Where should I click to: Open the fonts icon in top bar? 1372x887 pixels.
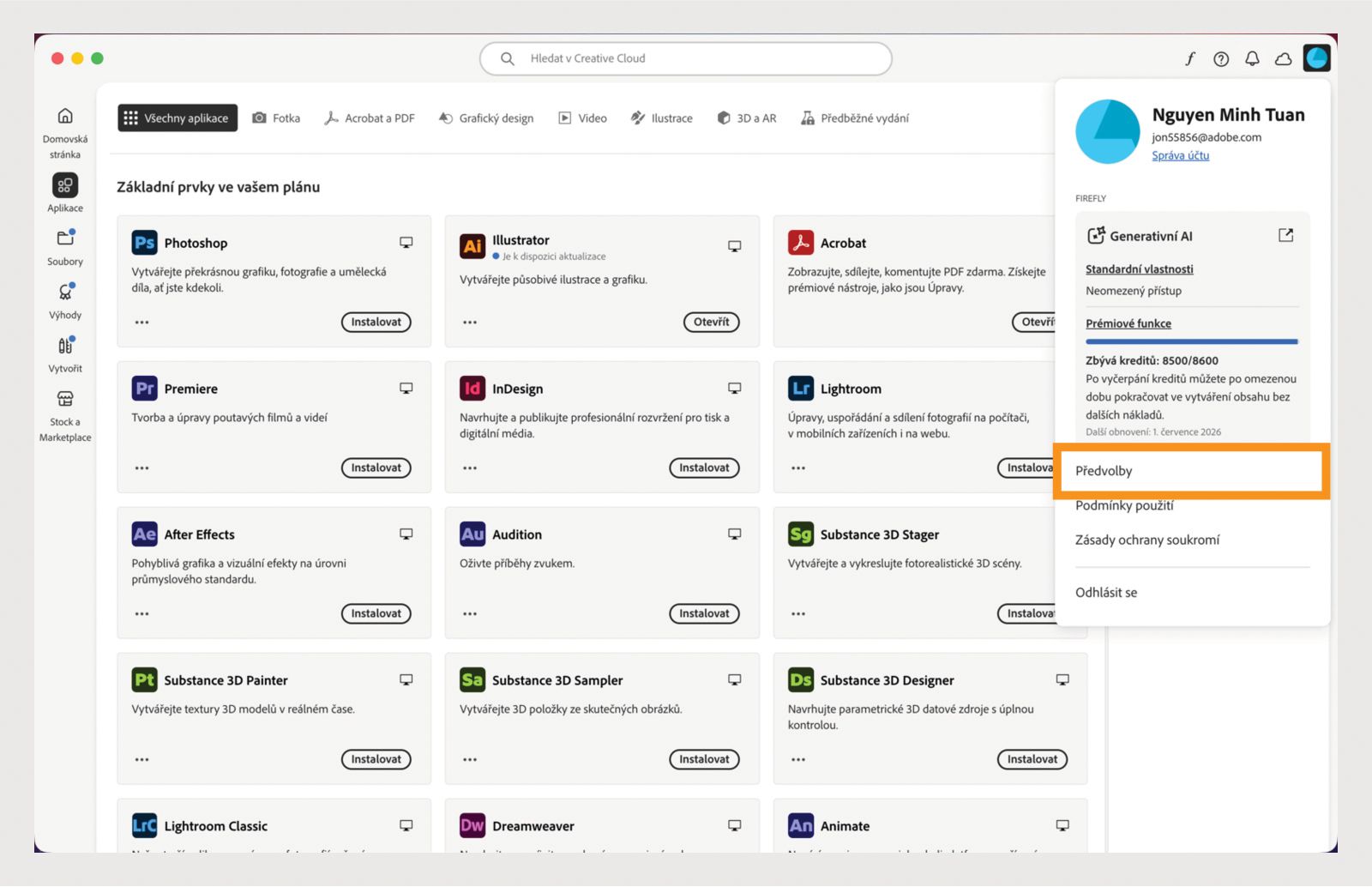point(1190,58)
